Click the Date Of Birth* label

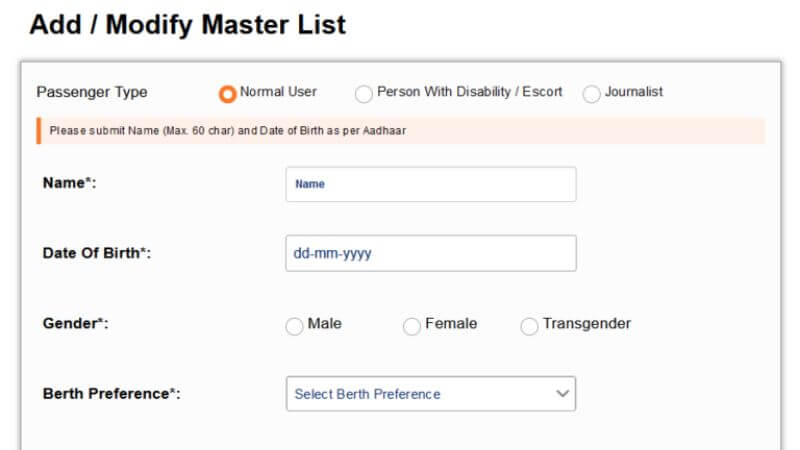96,253
